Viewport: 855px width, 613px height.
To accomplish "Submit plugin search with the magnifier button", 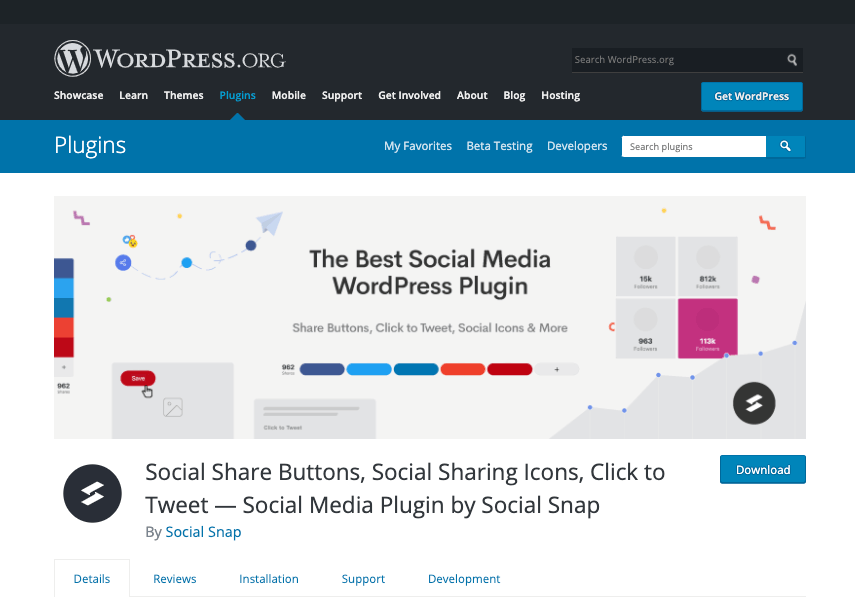I will [x=785, y=146].
